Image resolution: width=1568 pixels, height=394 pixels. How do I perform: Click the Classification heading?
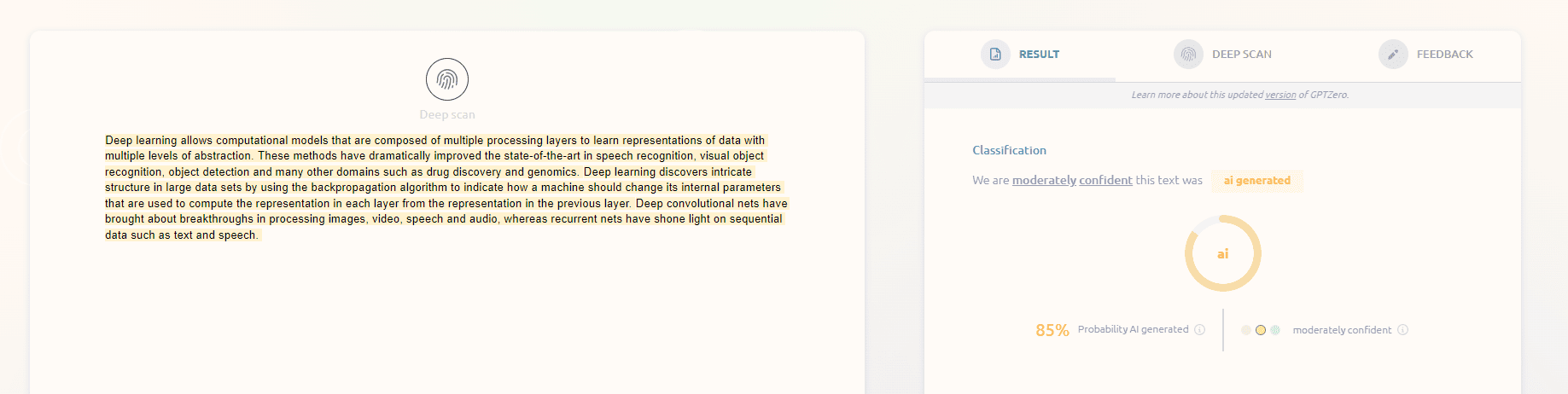(x=1009, y=150)
